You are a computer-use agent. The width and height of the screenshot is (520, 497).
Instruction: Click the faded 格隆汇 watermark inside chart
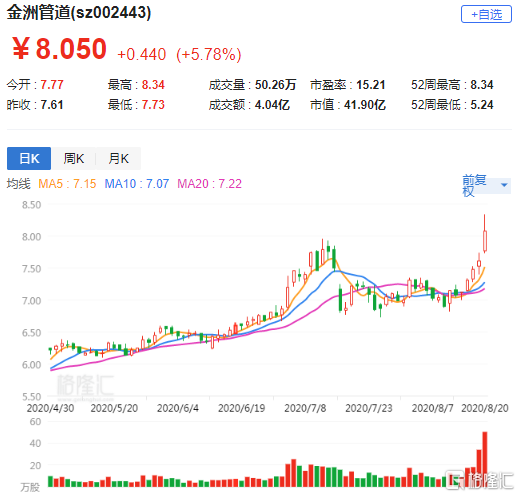click(85, 387)
